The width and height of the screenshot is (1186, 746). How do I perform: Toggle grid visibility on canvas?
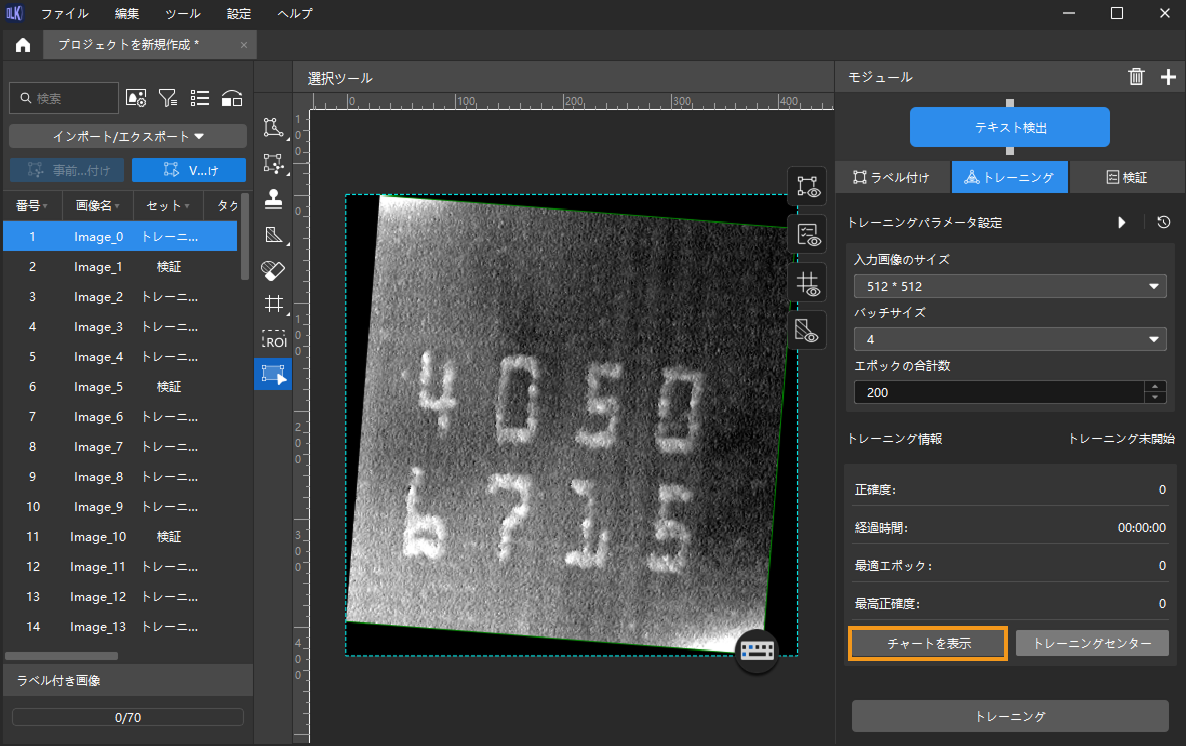click(x=807, y=283)
